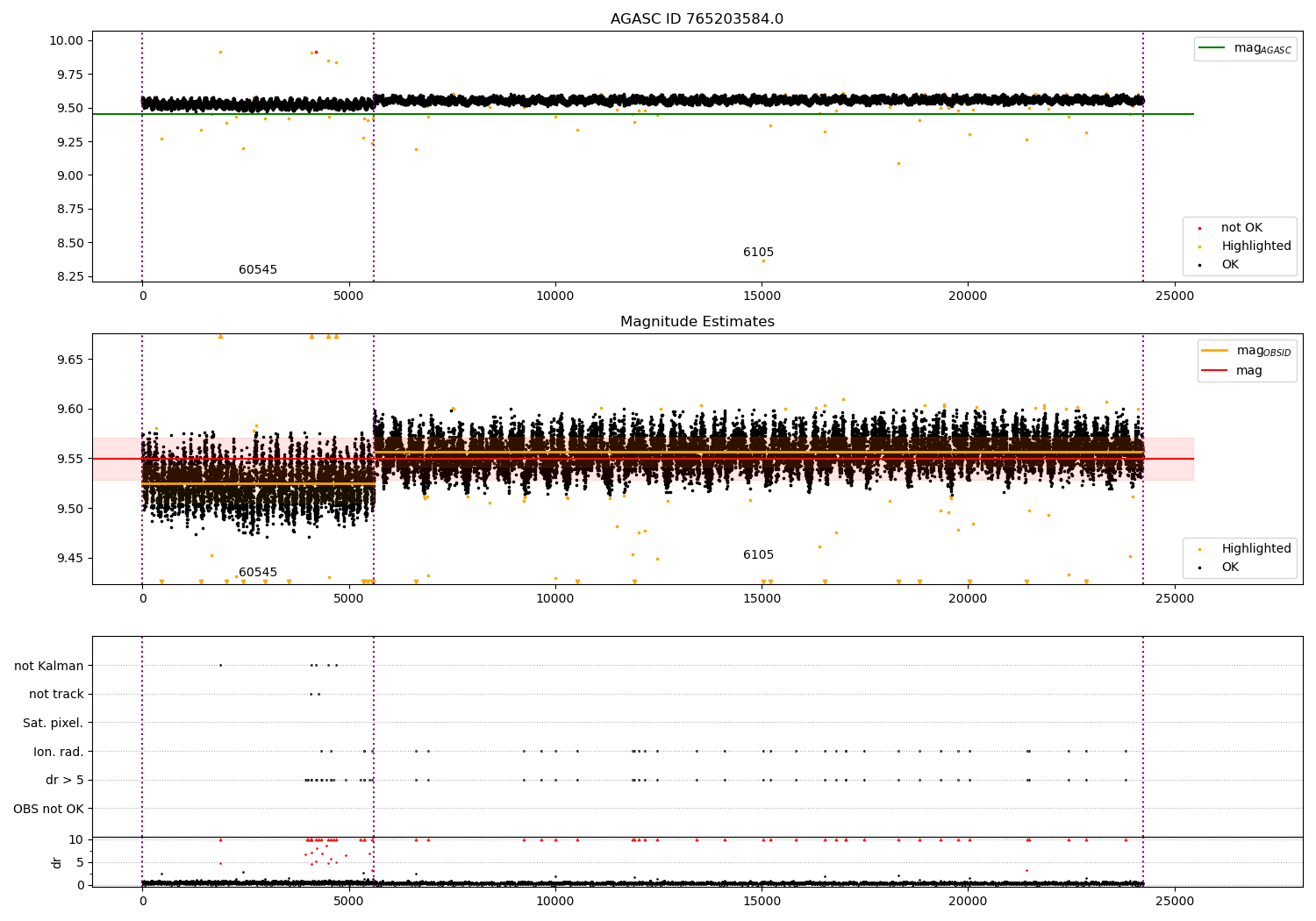Click the 8.25 y-axis tick label

70,276
